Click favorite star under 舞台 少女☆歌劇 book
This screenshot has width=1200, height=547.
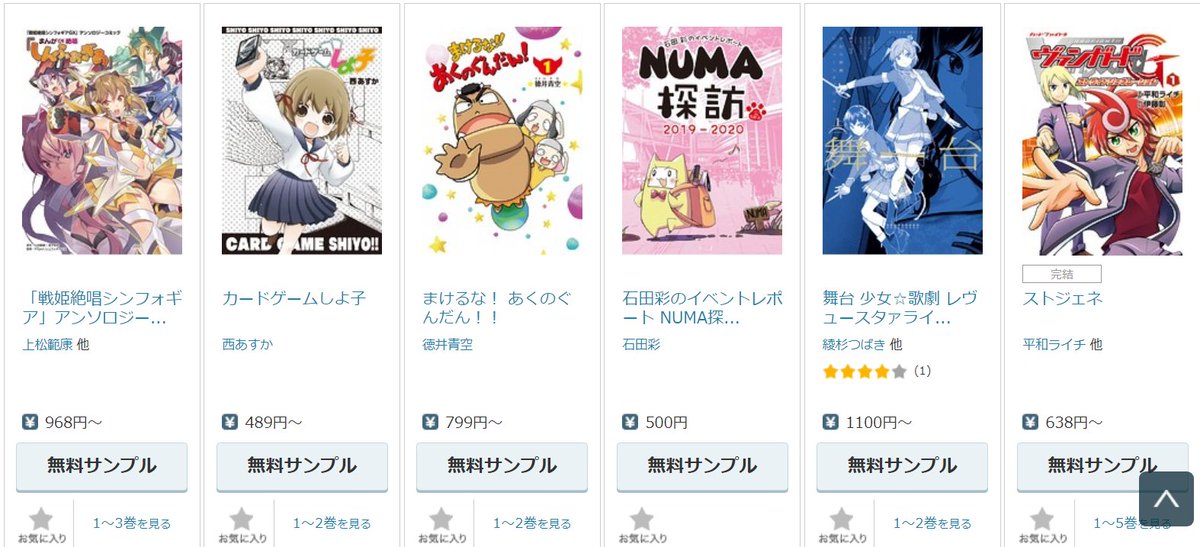[x=841, y=520]
